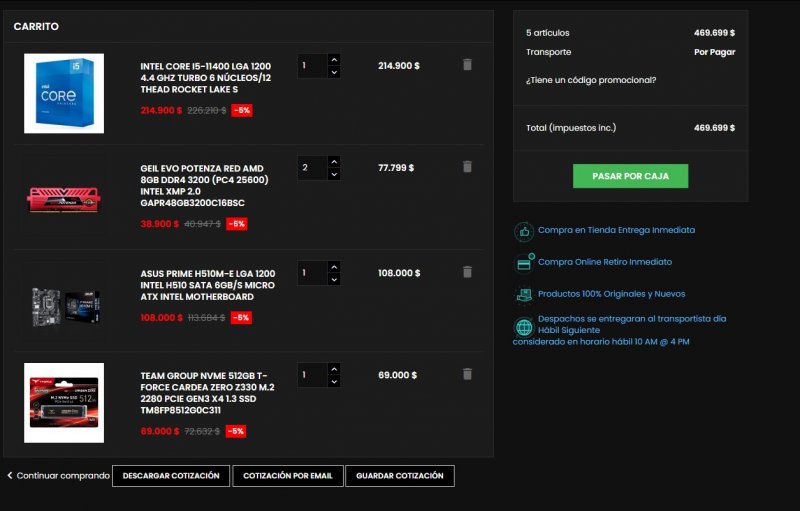Focus the ASUS motherboard quantity field
This screenshot has height=511, width=800.
tap(312, 273)
